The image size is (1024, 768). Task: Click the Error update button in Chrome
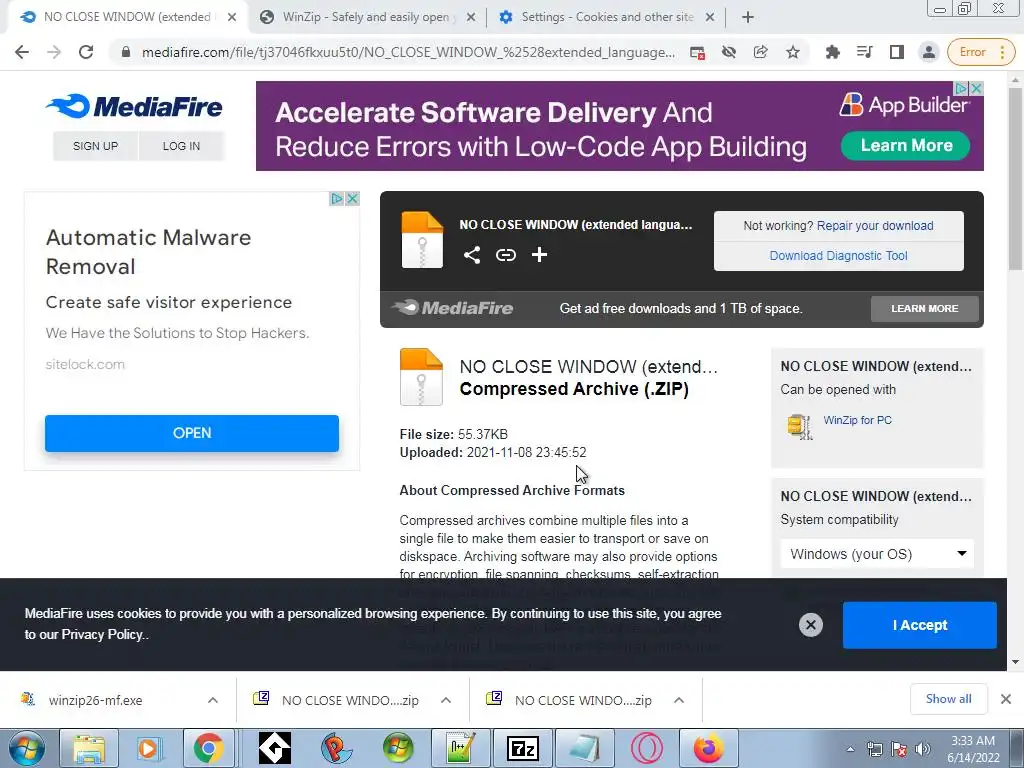point(982,52)
